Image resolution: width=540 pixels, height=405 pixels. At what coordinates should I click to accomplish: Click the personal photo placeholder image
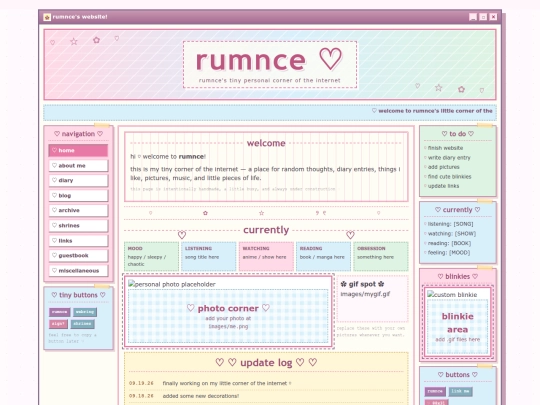click(172, 284)
